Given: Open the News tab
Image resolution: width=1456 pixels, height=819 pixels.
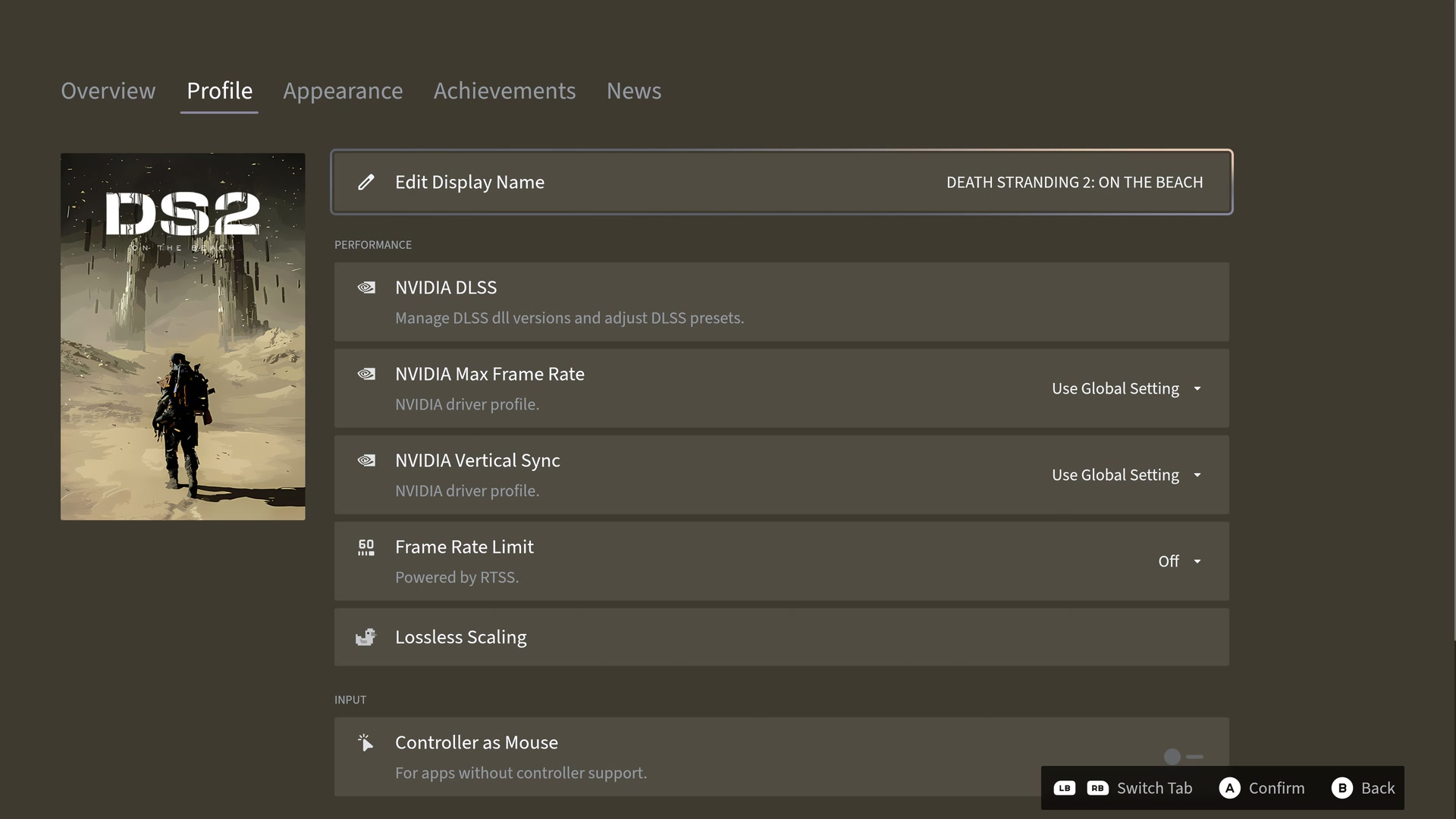Looking at the screenshot, I should [x=634, y=91].
